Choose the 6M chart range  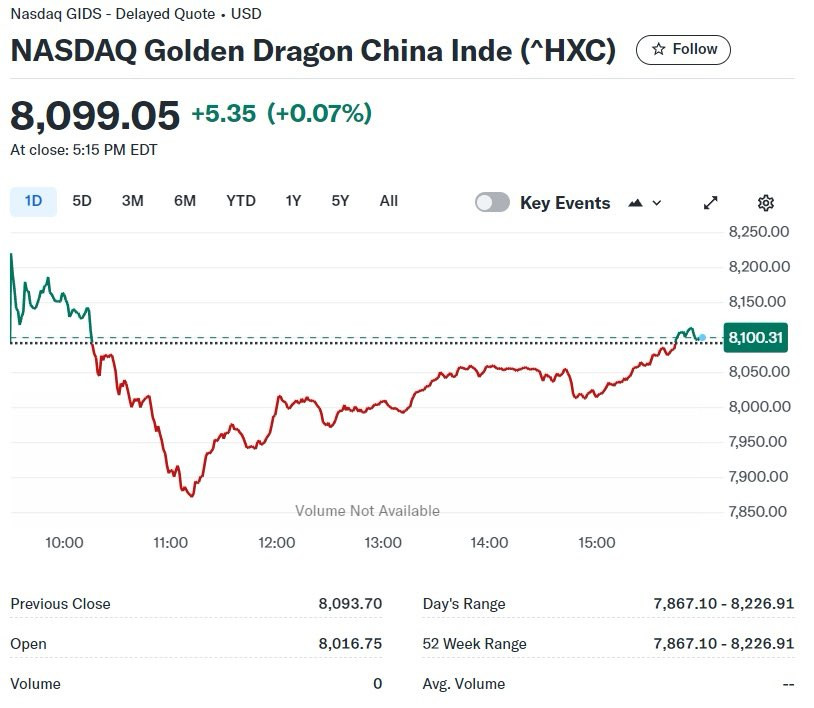click(x=185, y=201)
